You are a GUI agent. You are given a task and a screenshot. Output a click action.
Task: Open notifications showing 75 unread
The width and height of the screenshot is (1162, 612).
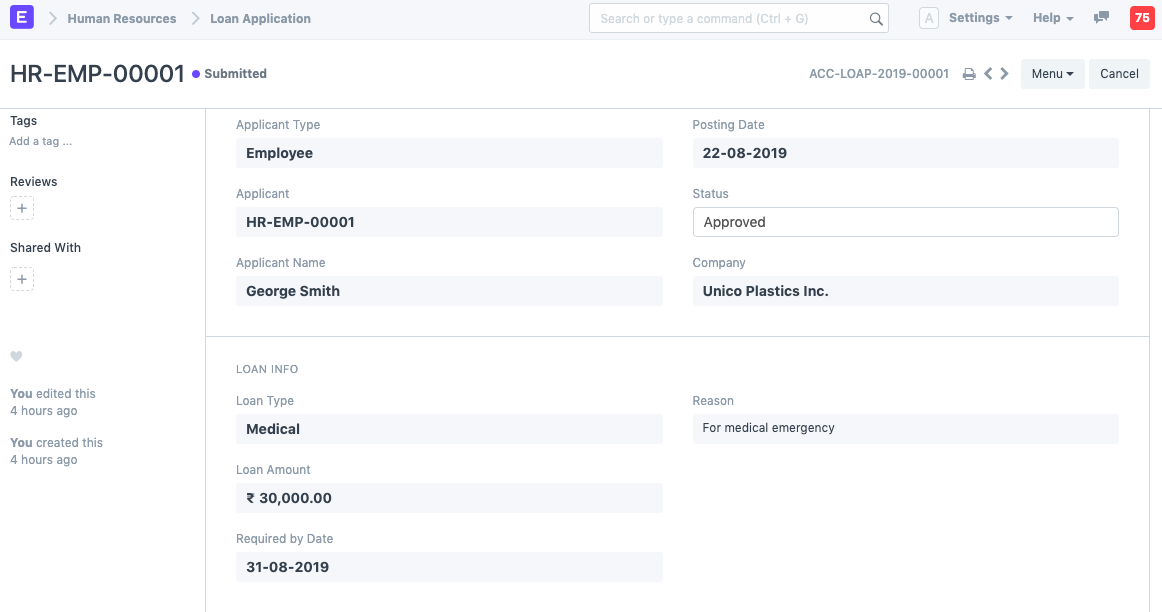[1142, 17]
